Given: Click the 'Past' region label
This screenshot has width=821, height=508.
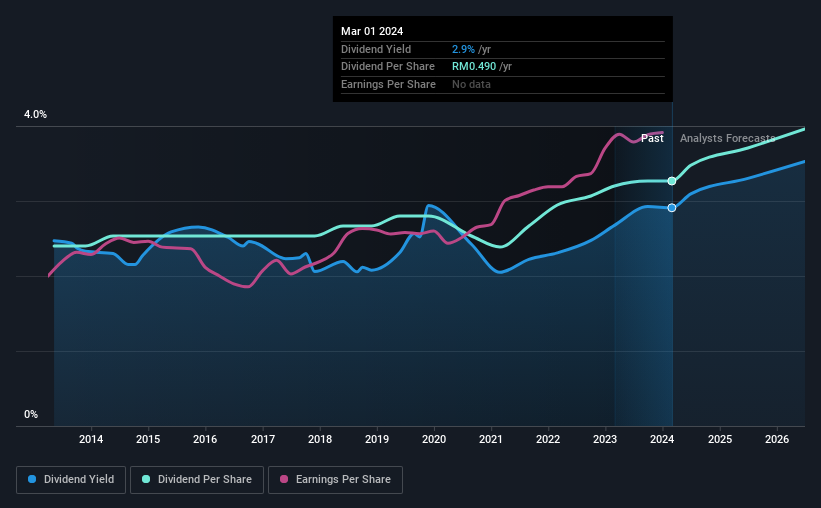Looking at the screenshot, I should tap(652, 138).
